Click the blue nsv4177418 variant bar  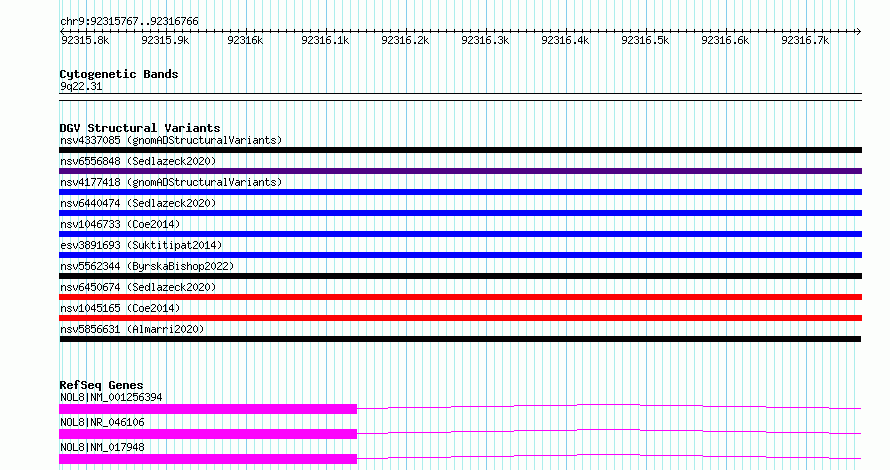click(x=460, y=192)
